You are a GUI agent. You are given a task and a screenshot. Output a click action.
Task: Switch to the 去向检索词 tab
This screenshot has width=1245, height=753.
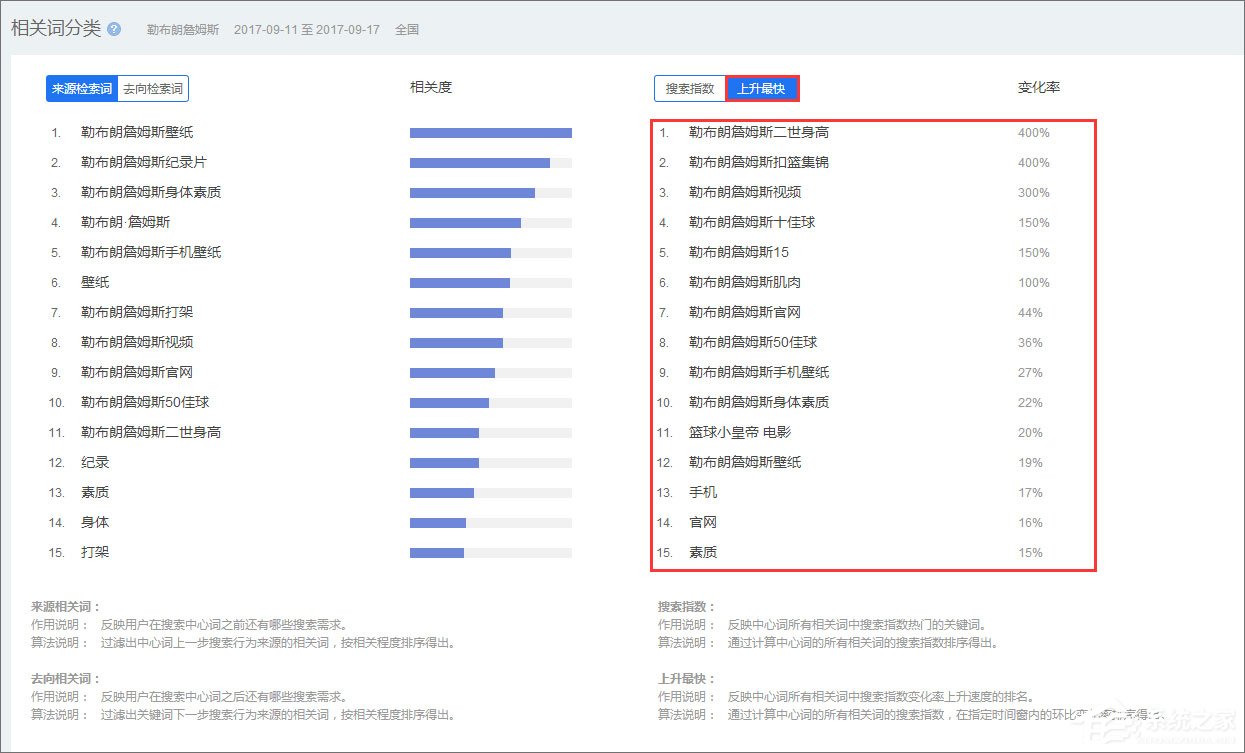click(154, 88)
